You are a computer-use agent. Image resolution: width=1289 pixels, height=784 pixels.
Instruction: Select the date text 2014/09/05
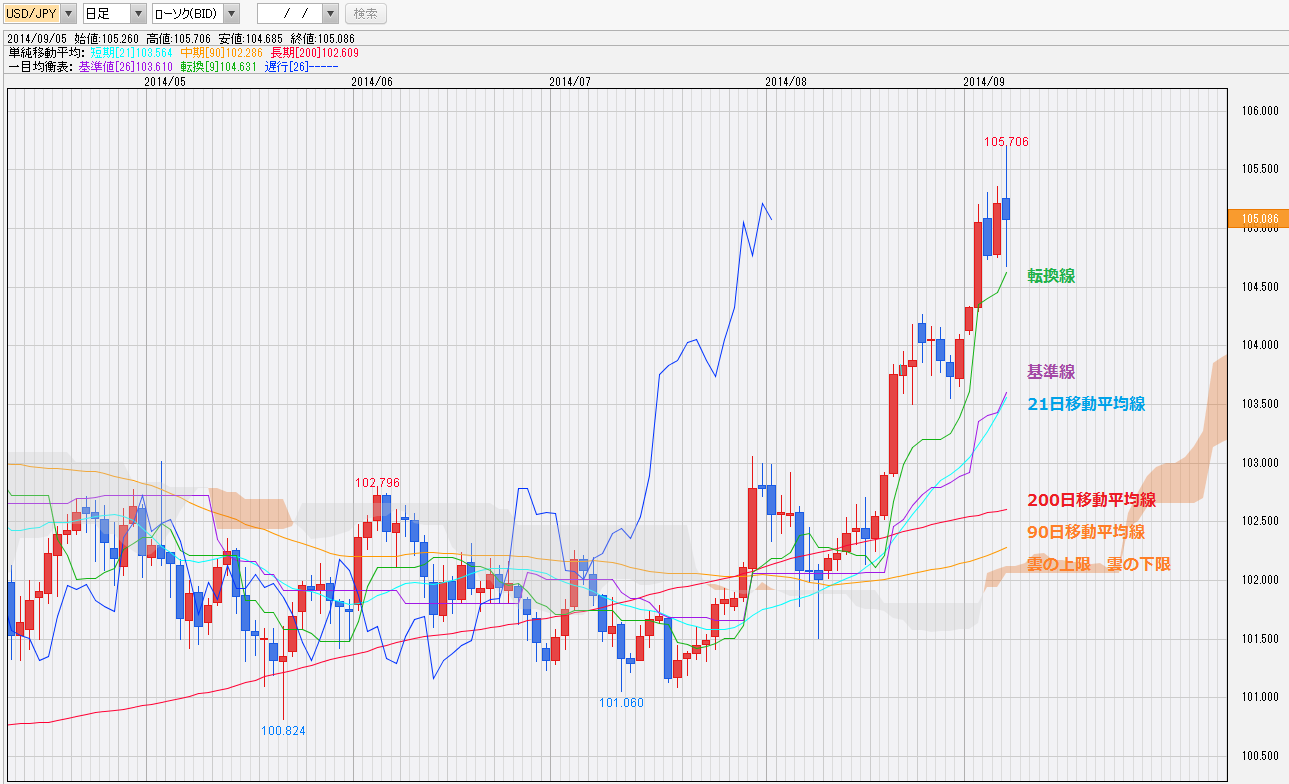pyautogui.click(x=37, y=39)
